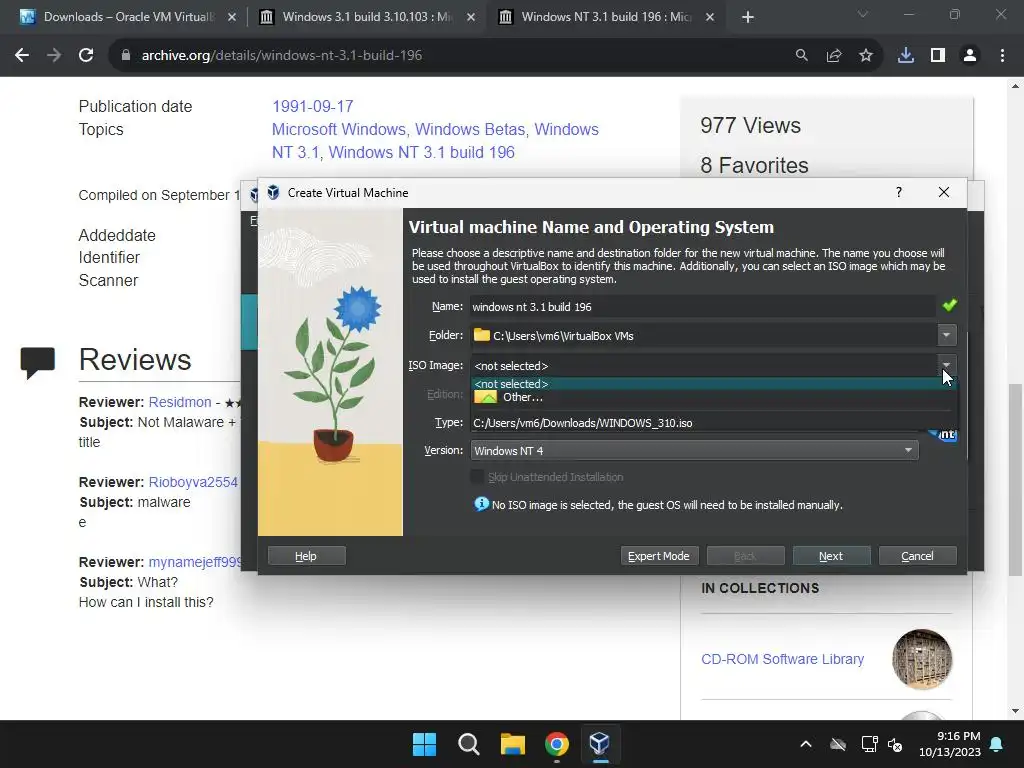Switch to Downloads Oracle VM VirtualBox tab
The width and height of the screenshot is (1024, 768).
pyautogui.click(x=127, y=17)
